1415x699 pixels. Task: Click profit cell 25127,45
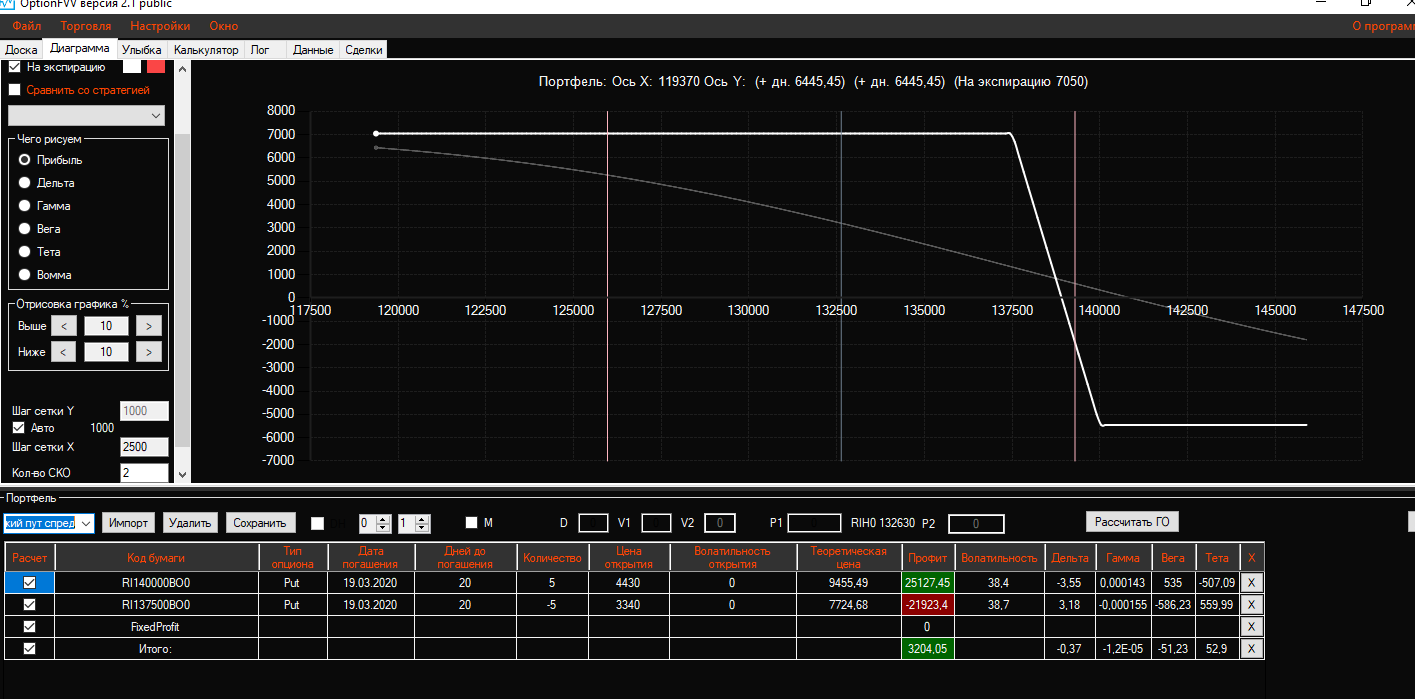coord(927,582)
